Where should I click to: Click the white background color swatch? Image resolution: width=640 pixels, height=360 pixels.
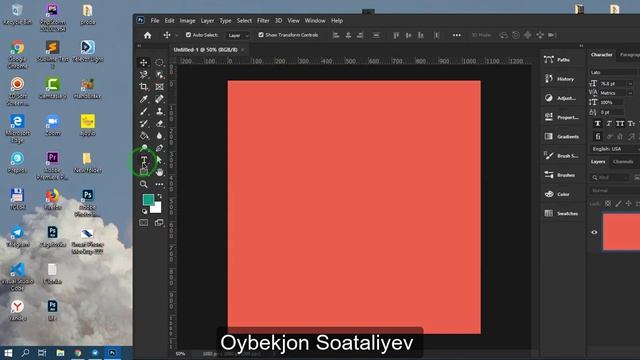[x=157, y=209]
